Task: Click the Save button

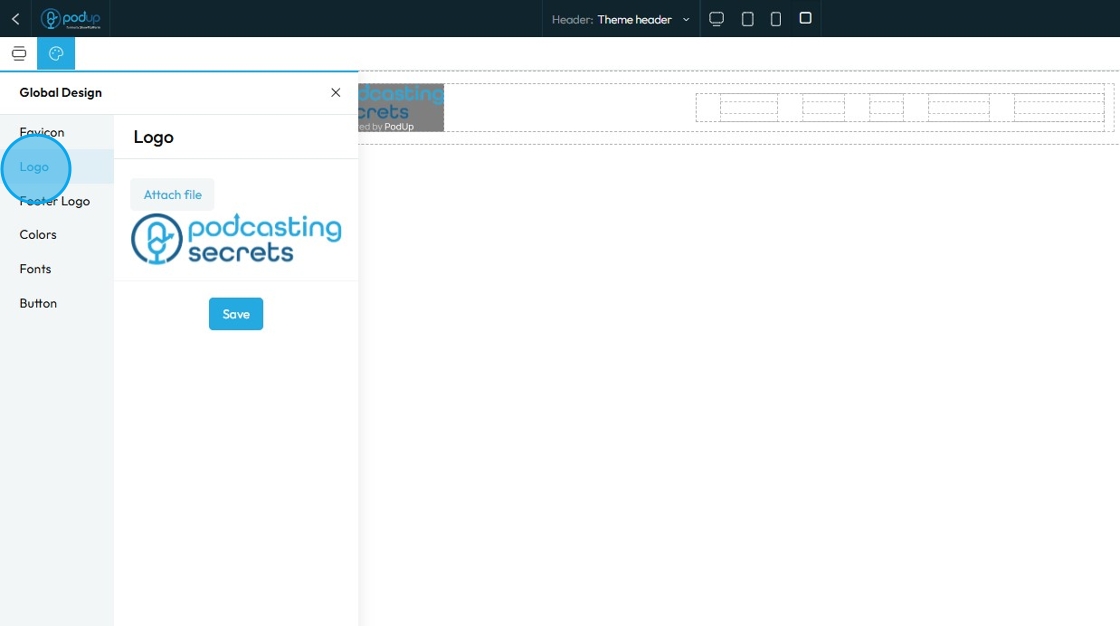Action: [236, 314]
